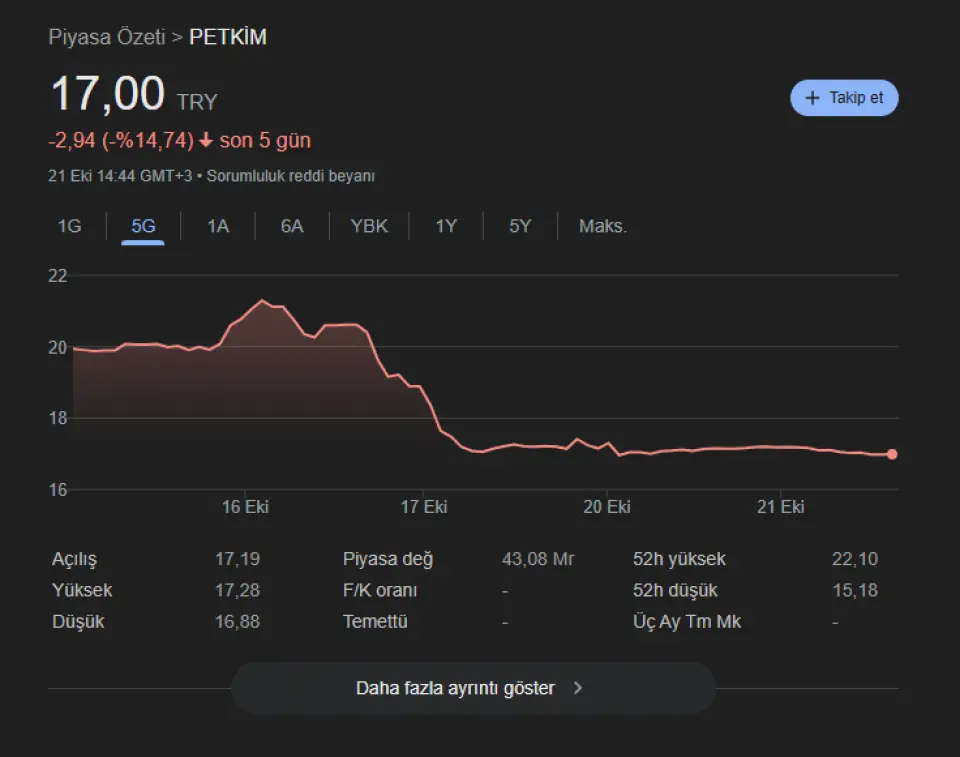Image resolution: width=960 pixels, height=757 pixels.
Task: Follow PETKİM with the Takip et button
Action: click(844, 98)
